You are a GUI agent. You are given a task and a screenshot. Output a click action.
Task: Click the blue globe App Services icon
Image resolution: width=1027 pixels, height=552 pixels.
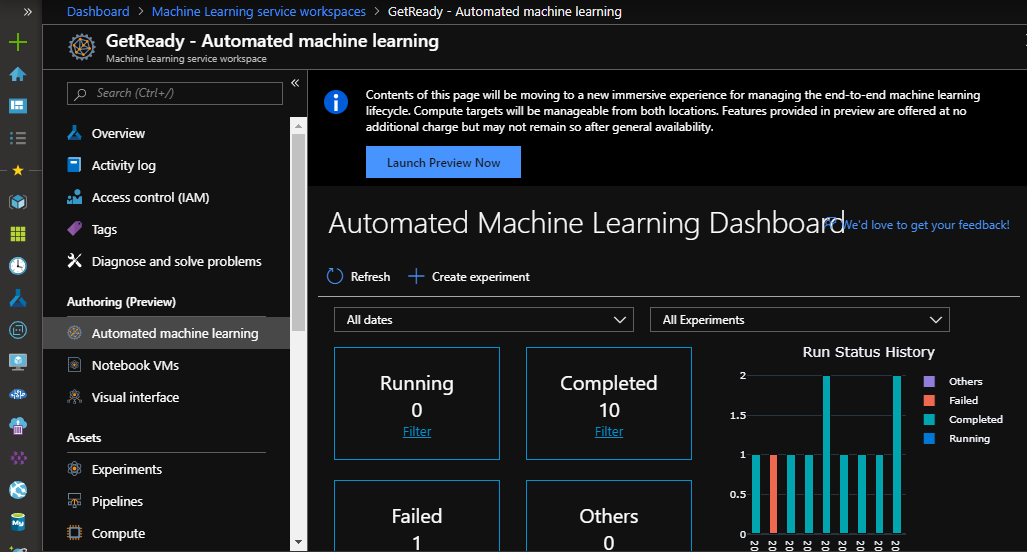tap(18, 490)
